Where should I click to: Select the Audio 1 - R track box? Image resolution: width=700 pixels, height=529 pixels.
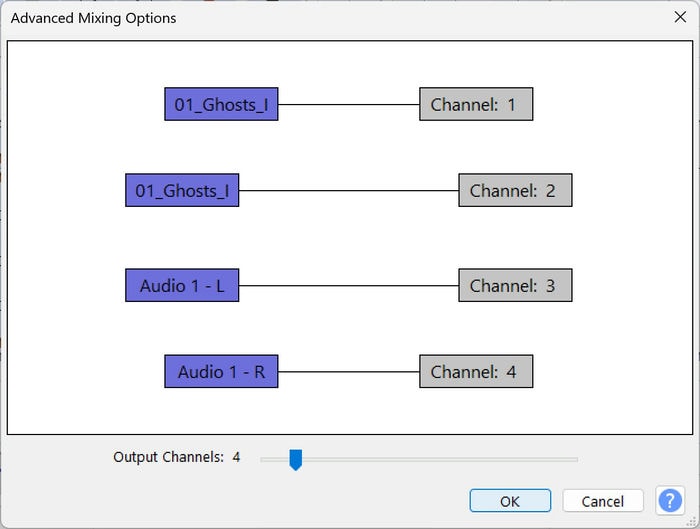221,372
